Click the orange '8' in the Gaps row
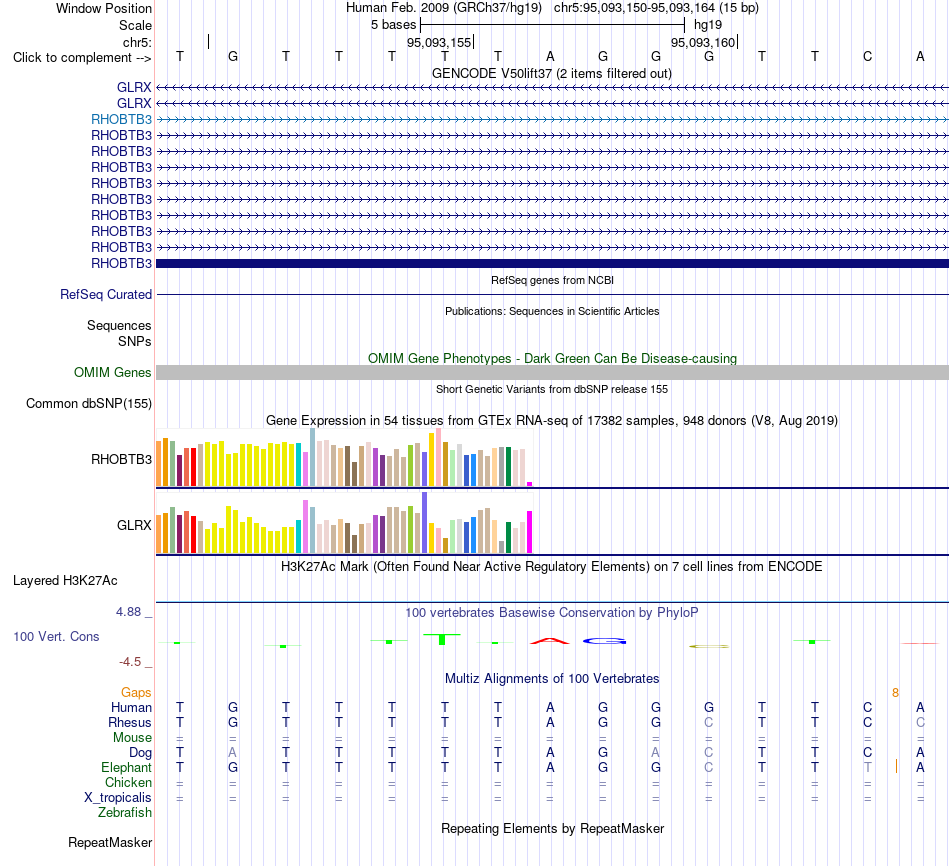The width and height of the screenshot is (950, 866). click(x=895, y=693)
